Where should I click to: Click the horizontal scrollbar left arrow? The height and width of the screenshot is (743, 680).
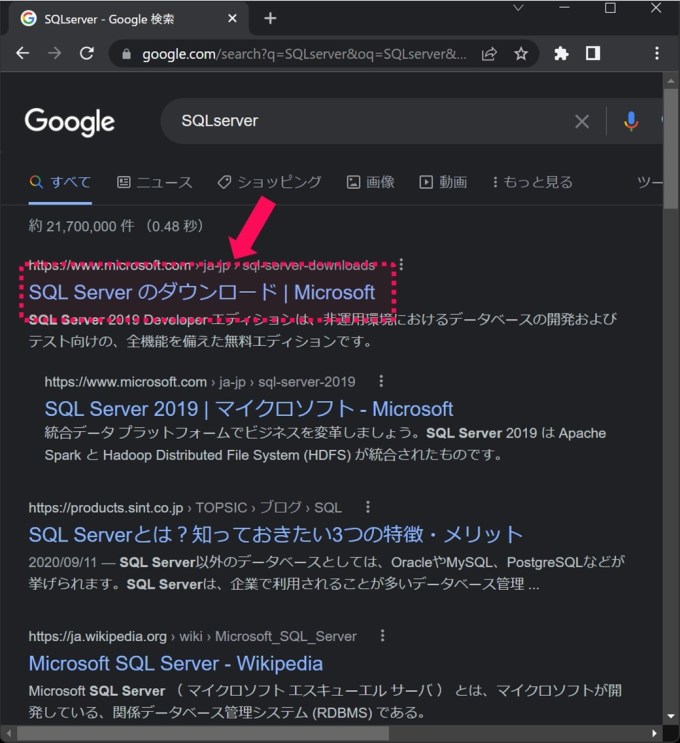coord(9,734)
